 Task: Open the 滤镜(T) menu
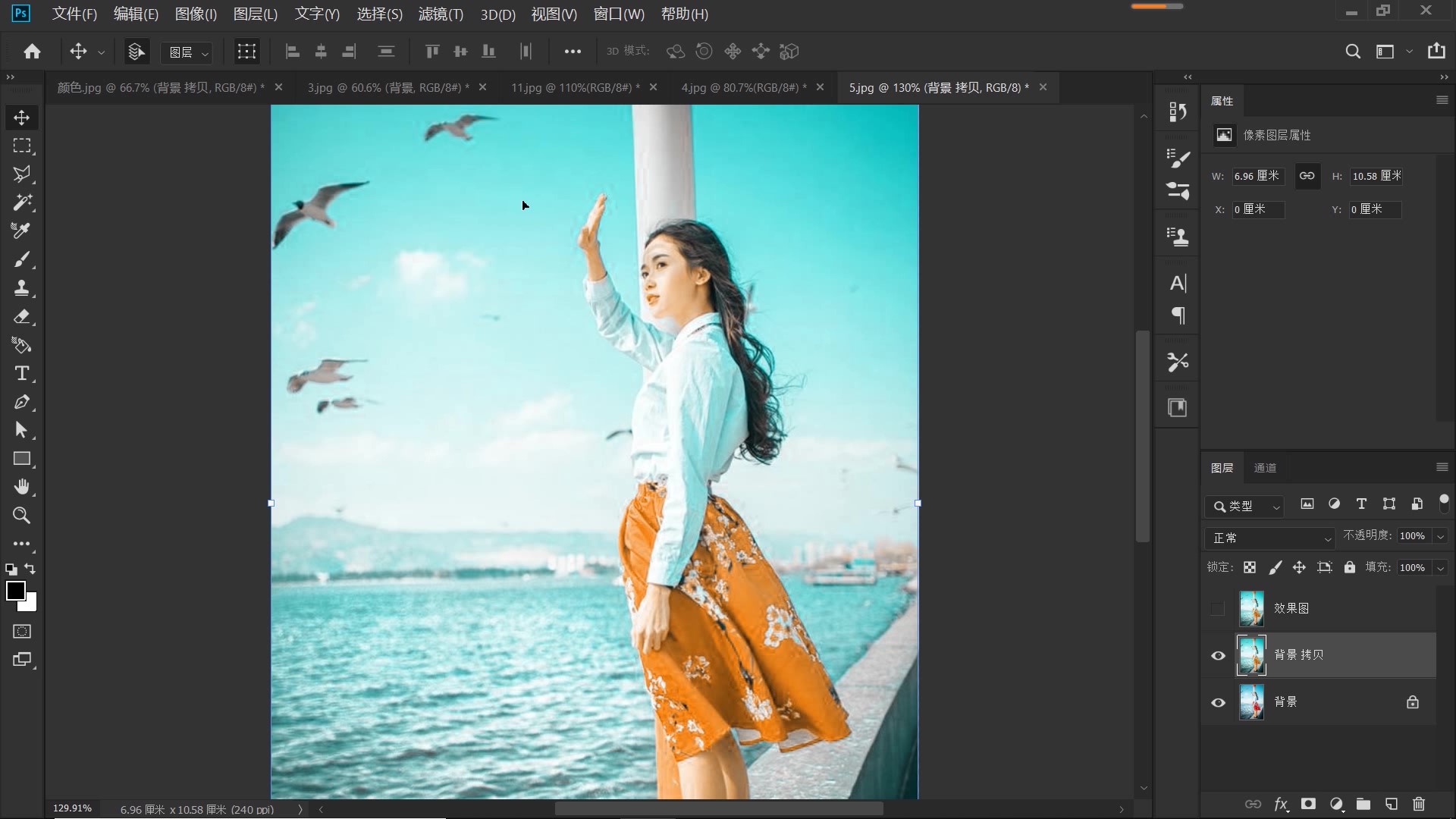441,14
